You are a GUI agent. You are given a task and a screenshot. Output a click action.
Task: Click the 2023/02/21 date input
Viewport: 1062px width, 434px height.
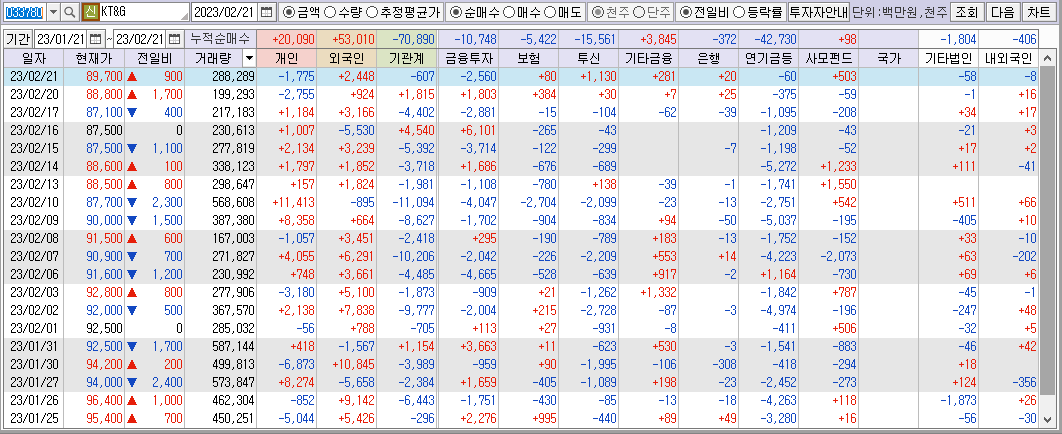(x=226, y=12)
